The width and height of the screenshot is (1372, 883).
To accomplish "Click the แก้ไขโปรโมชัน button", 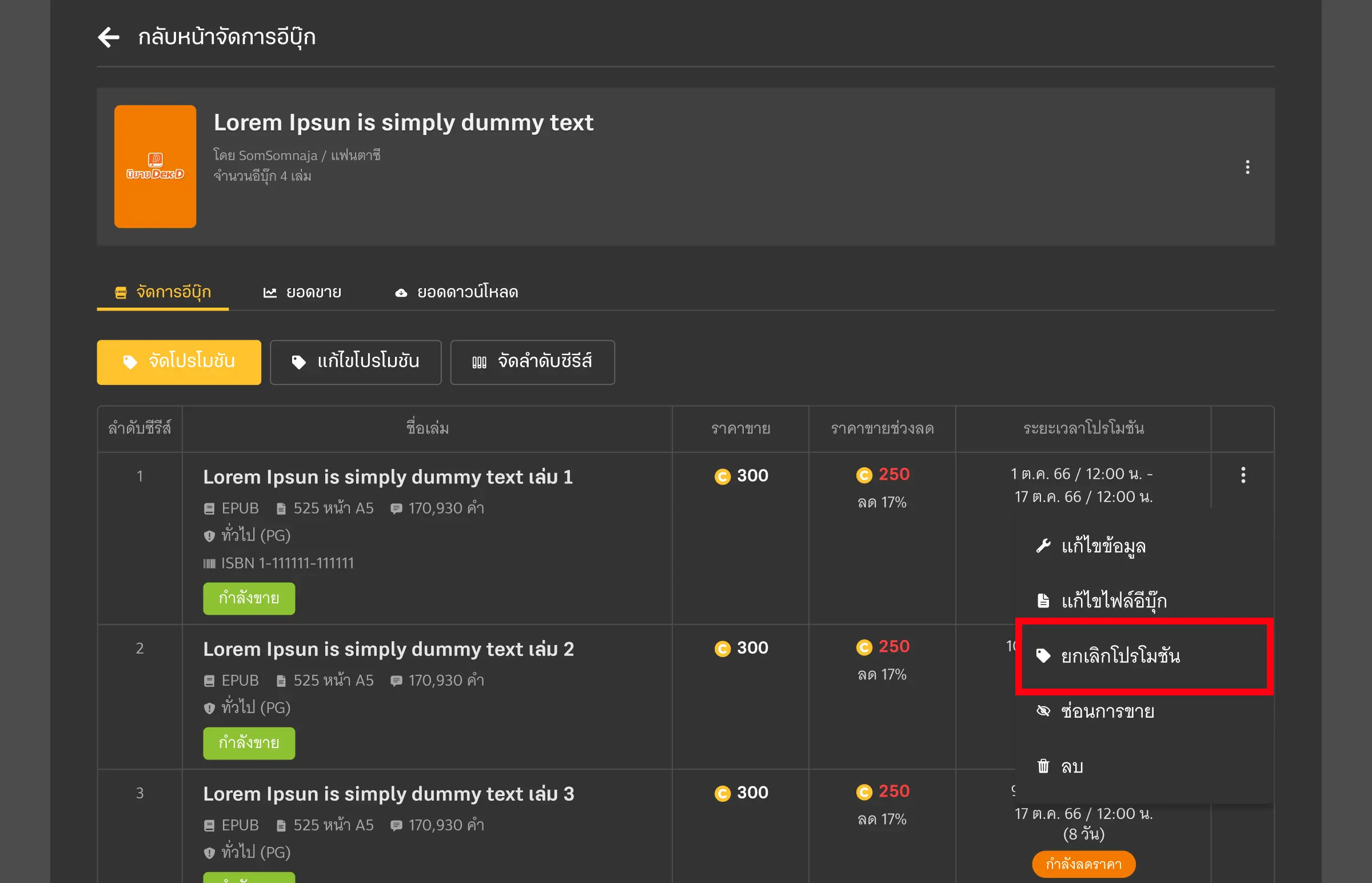I will coord(356,362).
